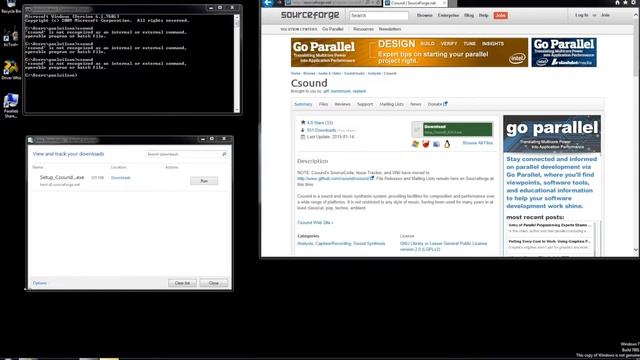Click the Clear list button
The height and width of the screenshot is (360, 640).
[x=182, y=283]
